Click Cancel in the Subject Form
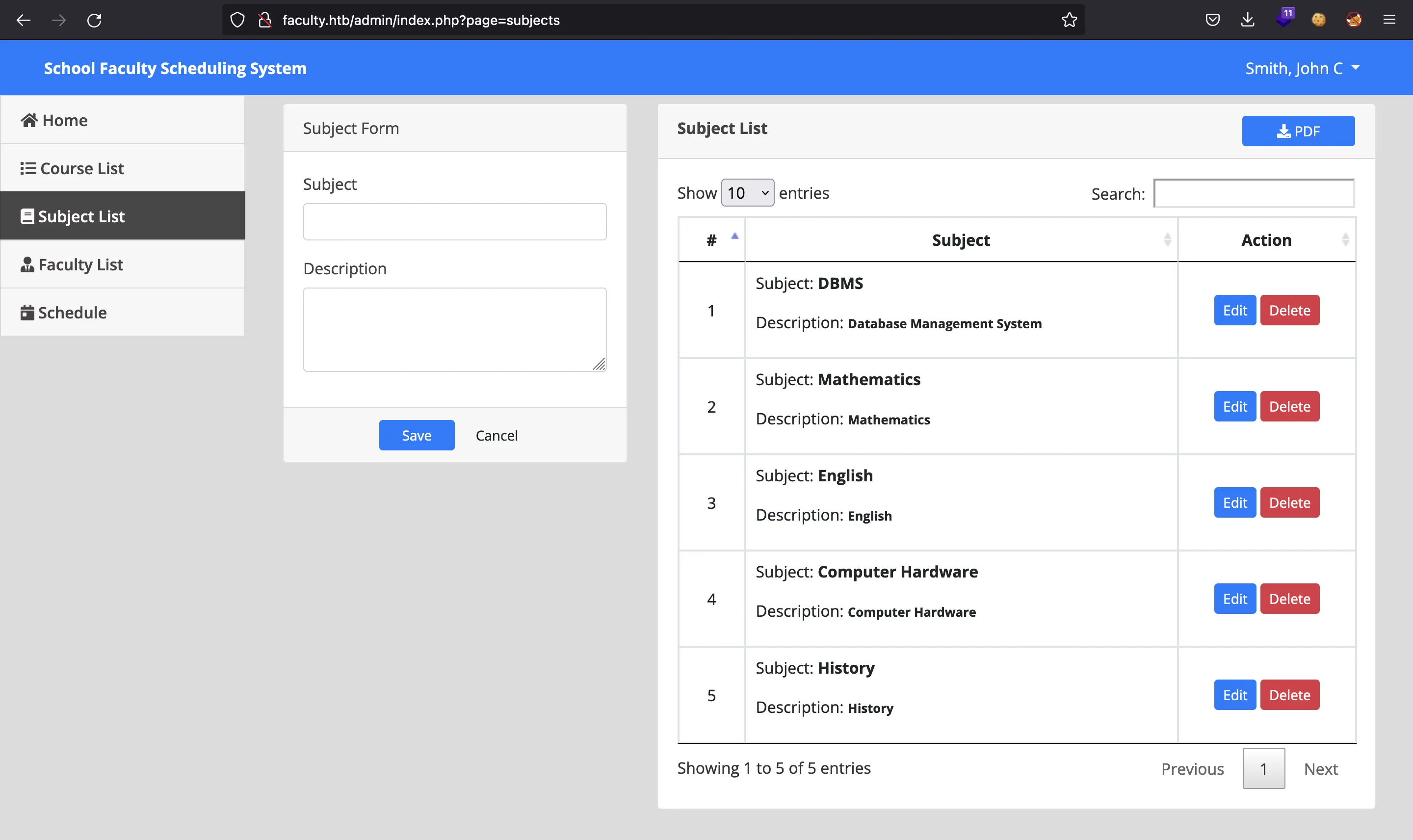1413x840 pixels. pyautogui.click(x=497, y=435)
